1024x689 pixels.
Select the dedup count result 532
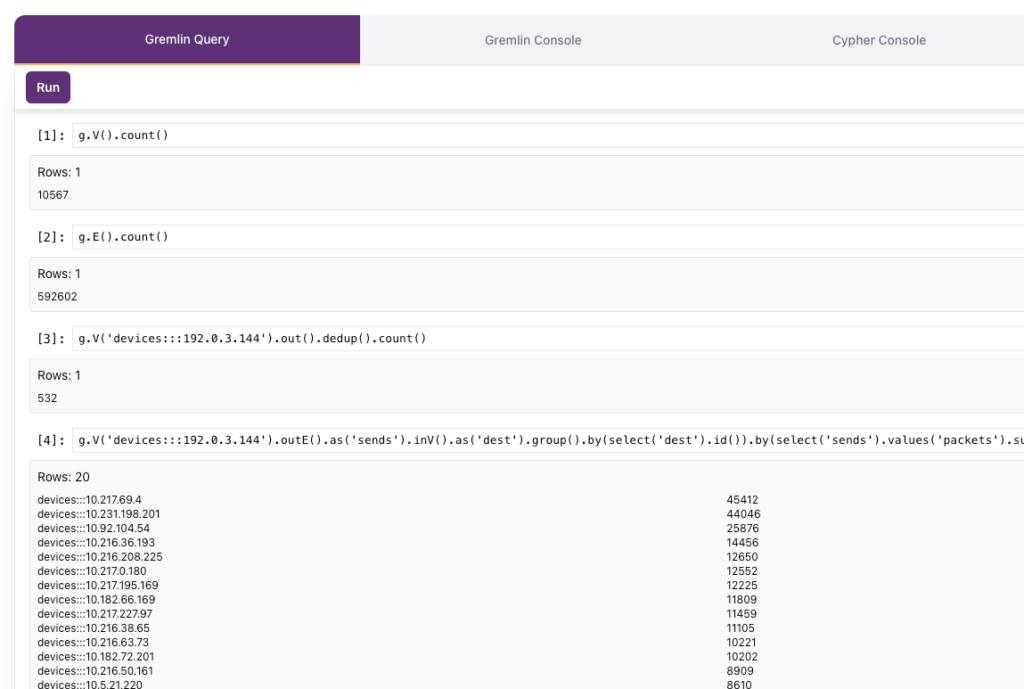click(x=47, y=398)
